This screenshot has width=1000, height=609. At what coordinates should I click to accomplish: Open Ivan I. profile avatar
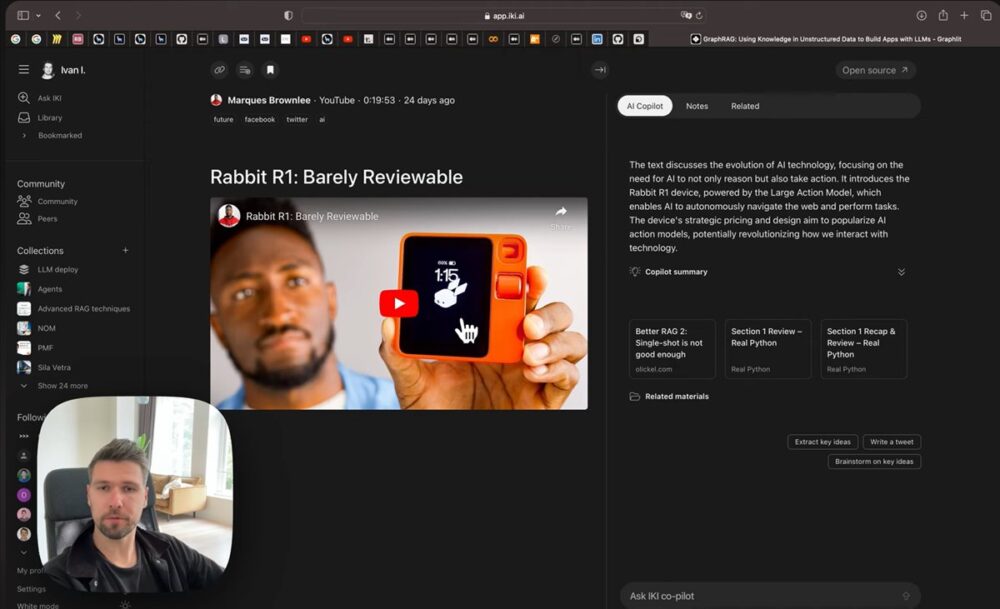(x=47, y=70)
